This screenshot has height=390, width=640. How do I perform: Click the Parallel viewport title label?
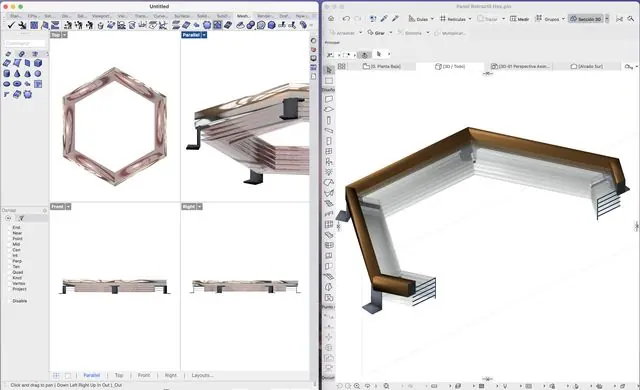click(x=191, y=35)
